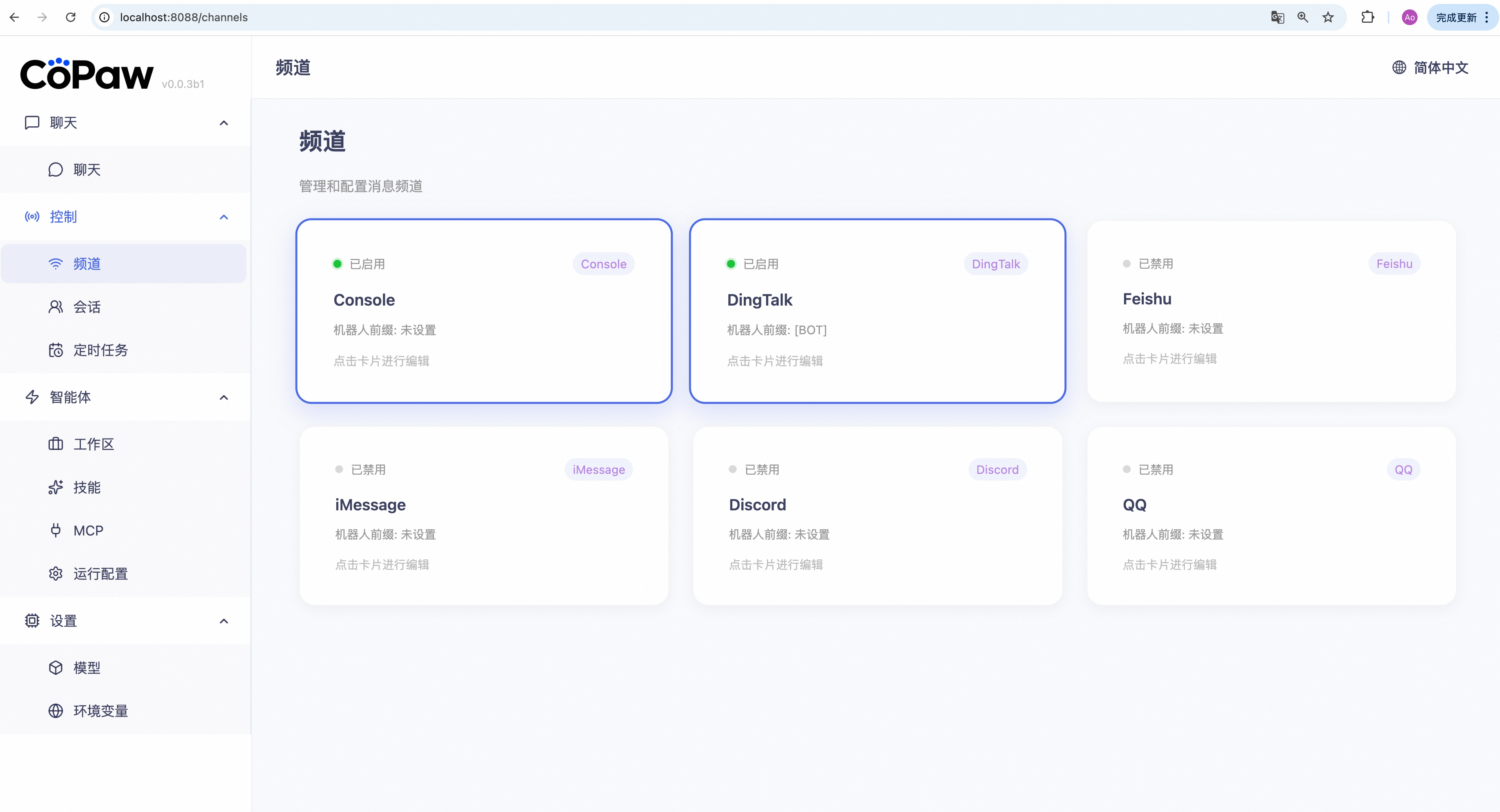Collapse the 控制 section chevron
This screenshot has height=812, width=1500.
[224, 217]
